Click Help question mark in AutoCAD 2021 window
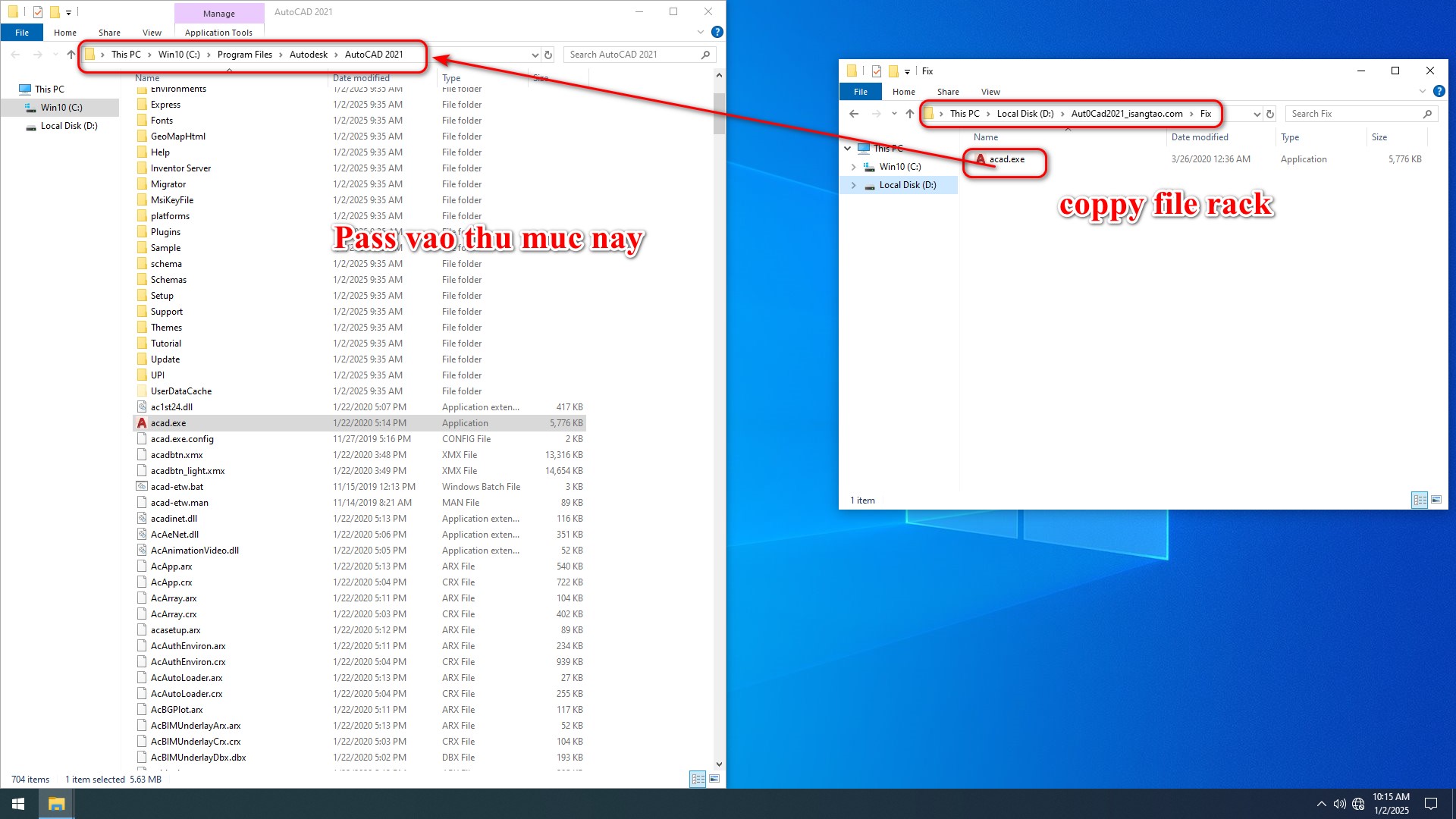 click(x=717, y=32)
